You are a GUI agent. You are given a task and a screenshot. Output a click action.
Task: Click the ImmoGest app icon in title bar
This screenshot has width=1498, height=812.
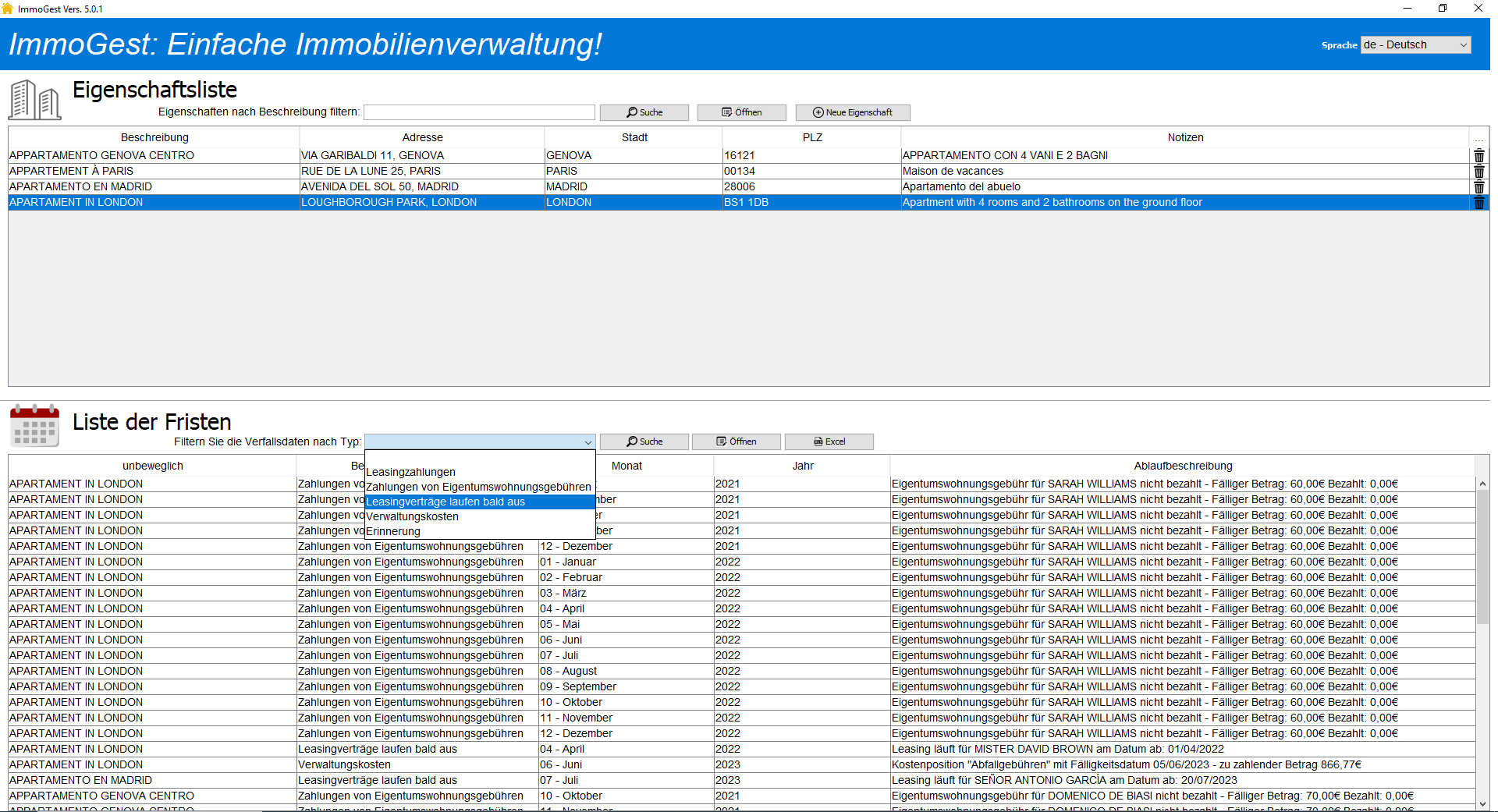(8, 9)
